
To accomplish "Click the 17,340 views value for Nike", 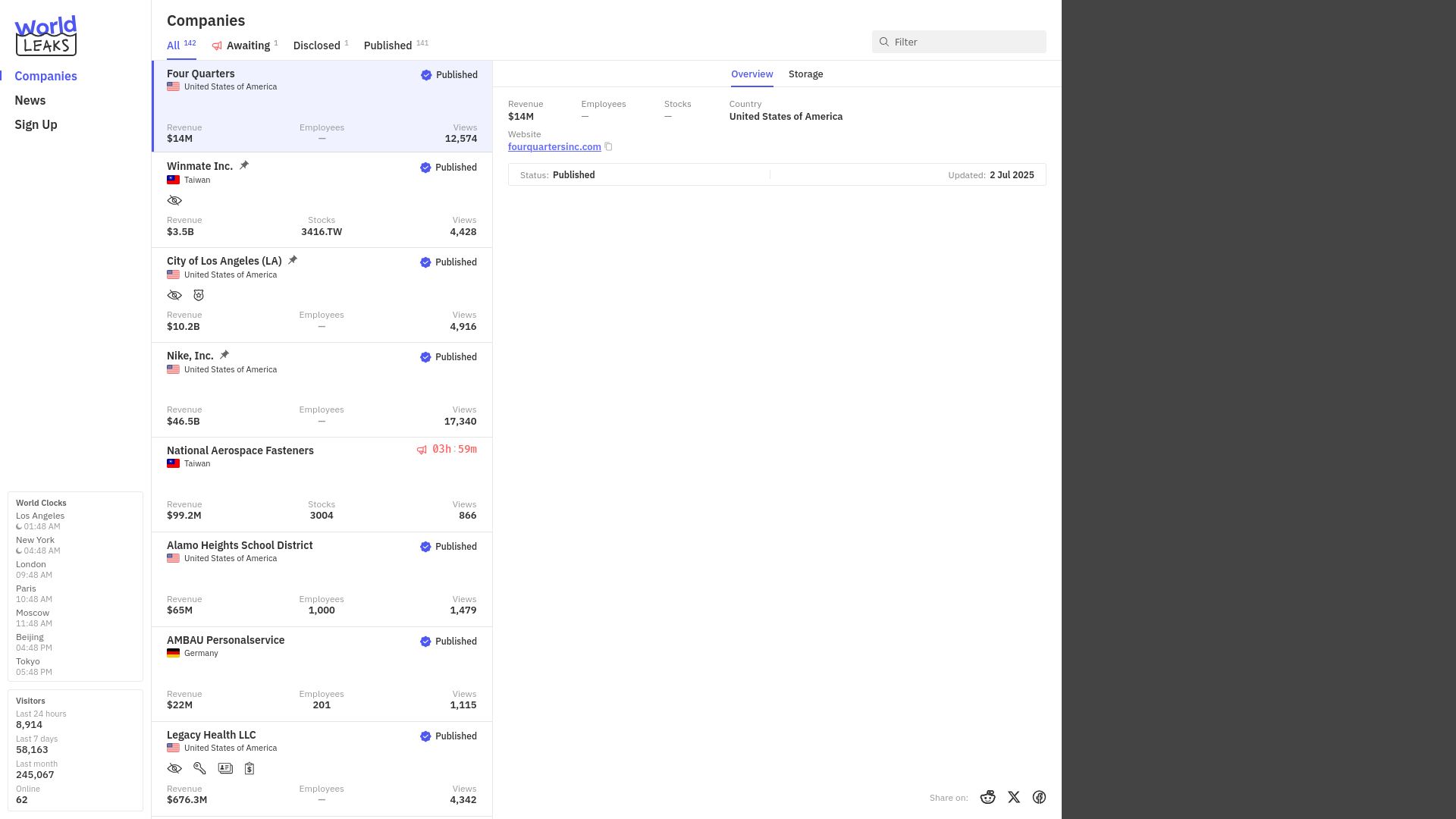I will click(x=460, y=422).
